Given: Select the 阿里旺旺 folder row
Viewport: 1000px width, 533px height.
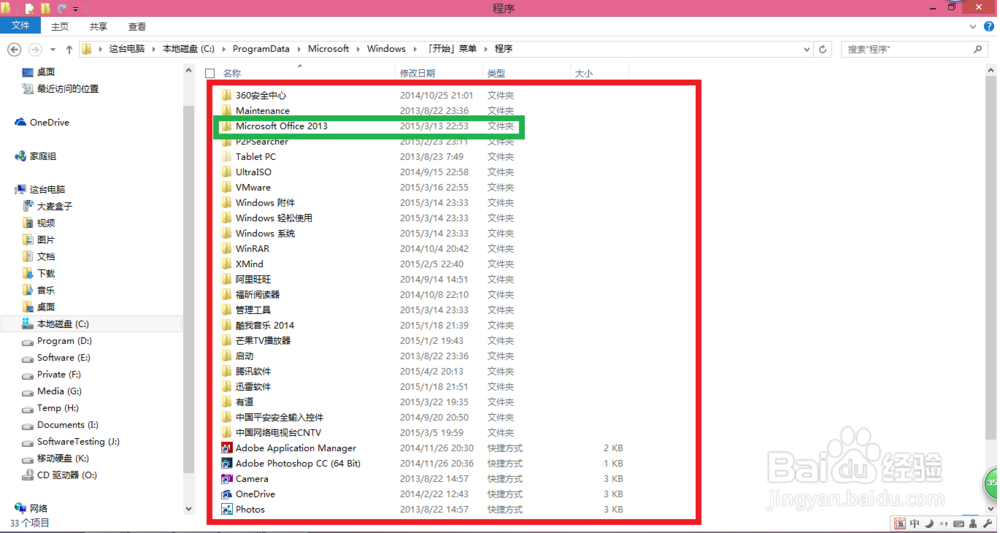Looking at the screenshot, I should [421, 279].
